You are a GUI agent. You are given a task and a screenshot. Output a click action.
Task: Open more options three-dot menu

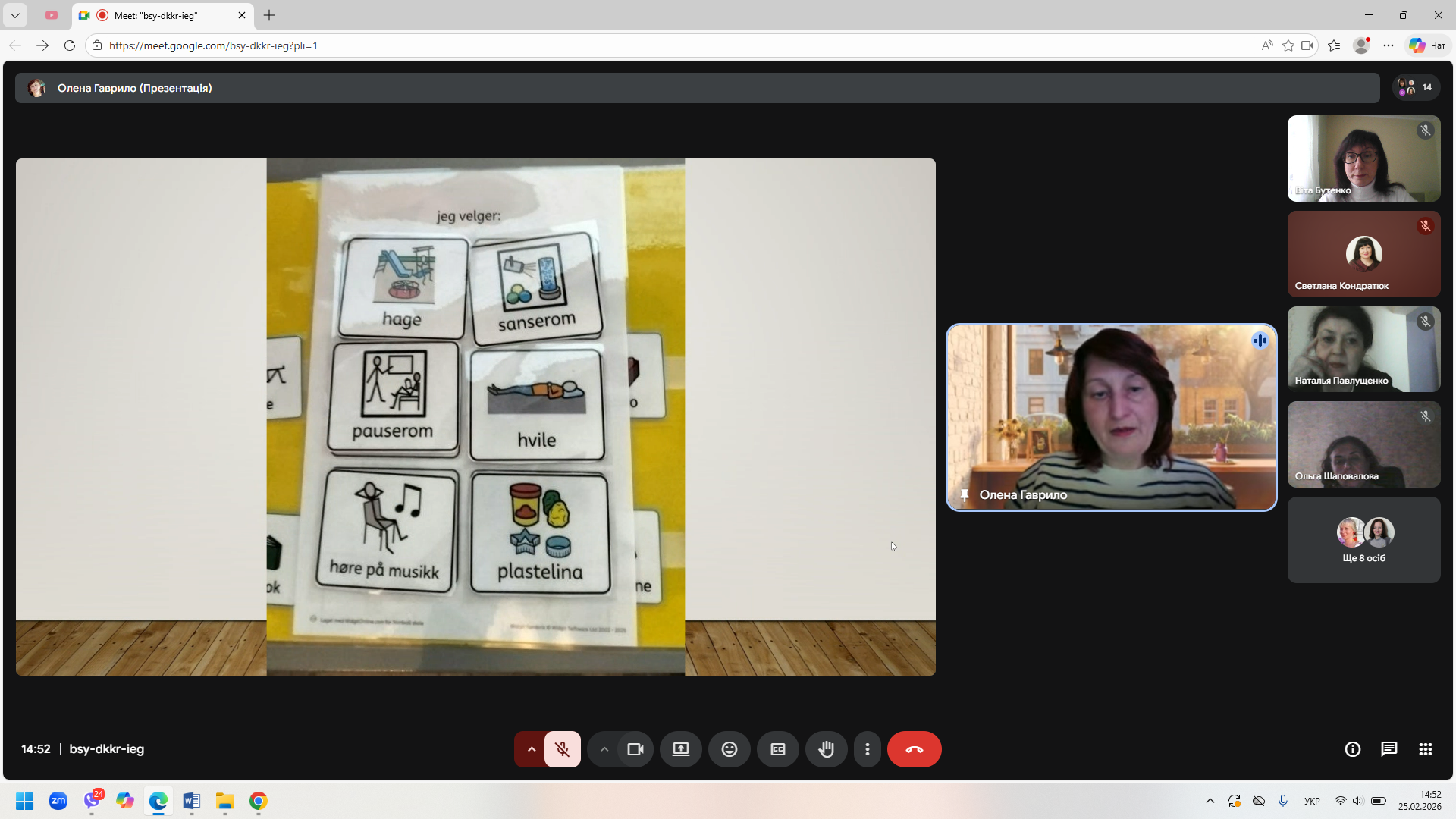[x=867, y=749]
